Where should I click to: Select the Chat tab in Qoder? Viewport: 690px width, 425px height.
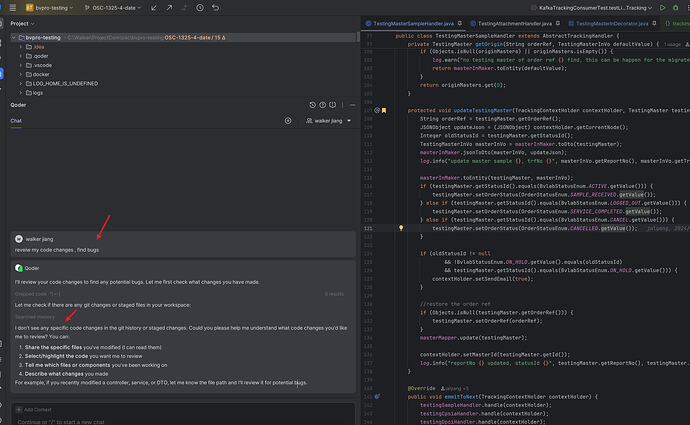tap(16, 121)
